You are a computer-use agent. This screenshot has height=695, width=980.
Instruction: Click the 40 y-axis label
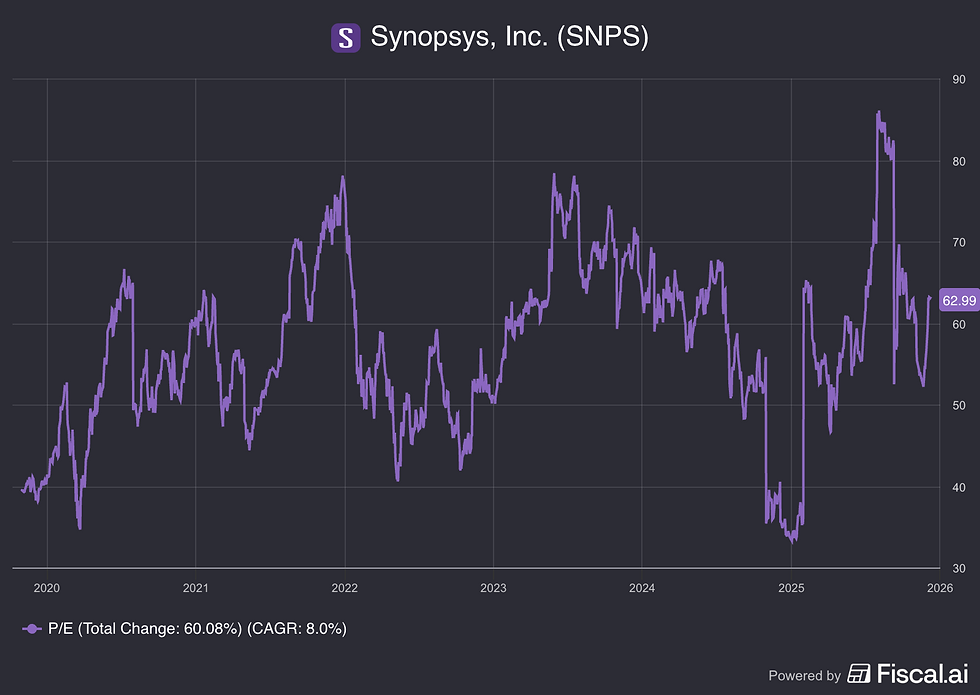pos(959,488)
